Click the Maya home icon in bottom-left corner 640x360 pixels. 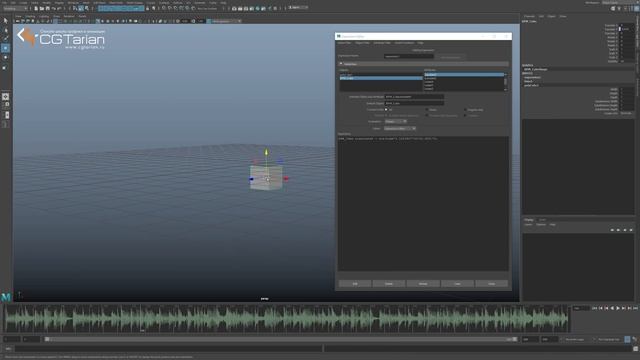[x=6, y=297]
